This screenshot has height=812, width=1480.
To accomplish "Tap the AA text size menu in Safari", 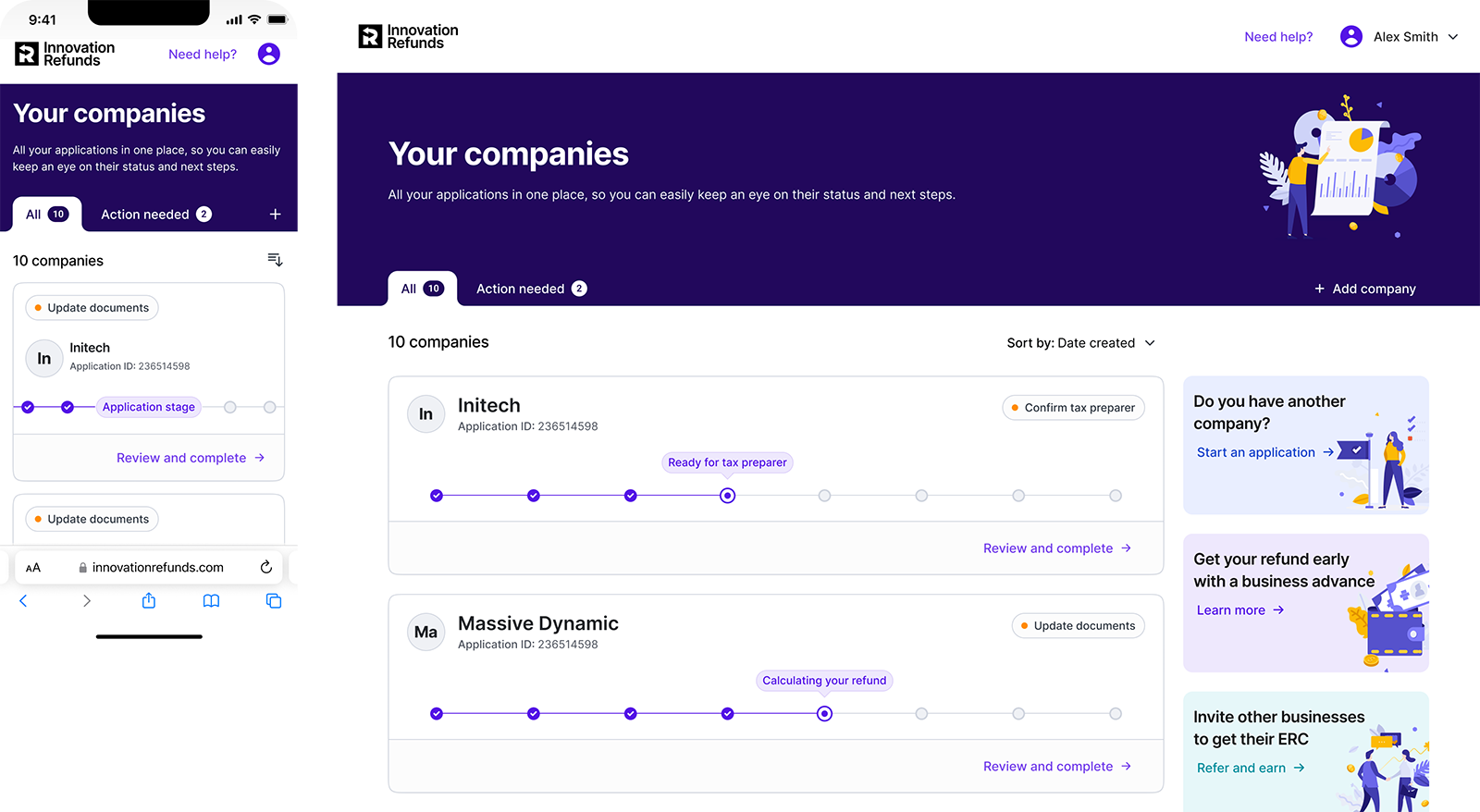I will [x=33, y=568].
